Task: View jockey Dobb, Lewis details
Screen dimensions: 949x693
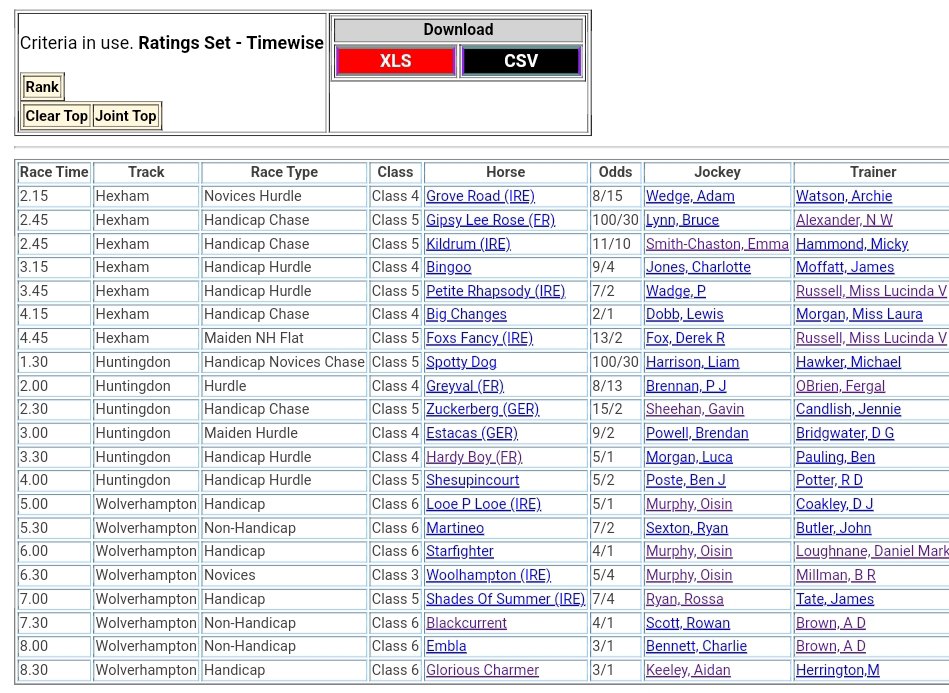Action: (684, 314)
